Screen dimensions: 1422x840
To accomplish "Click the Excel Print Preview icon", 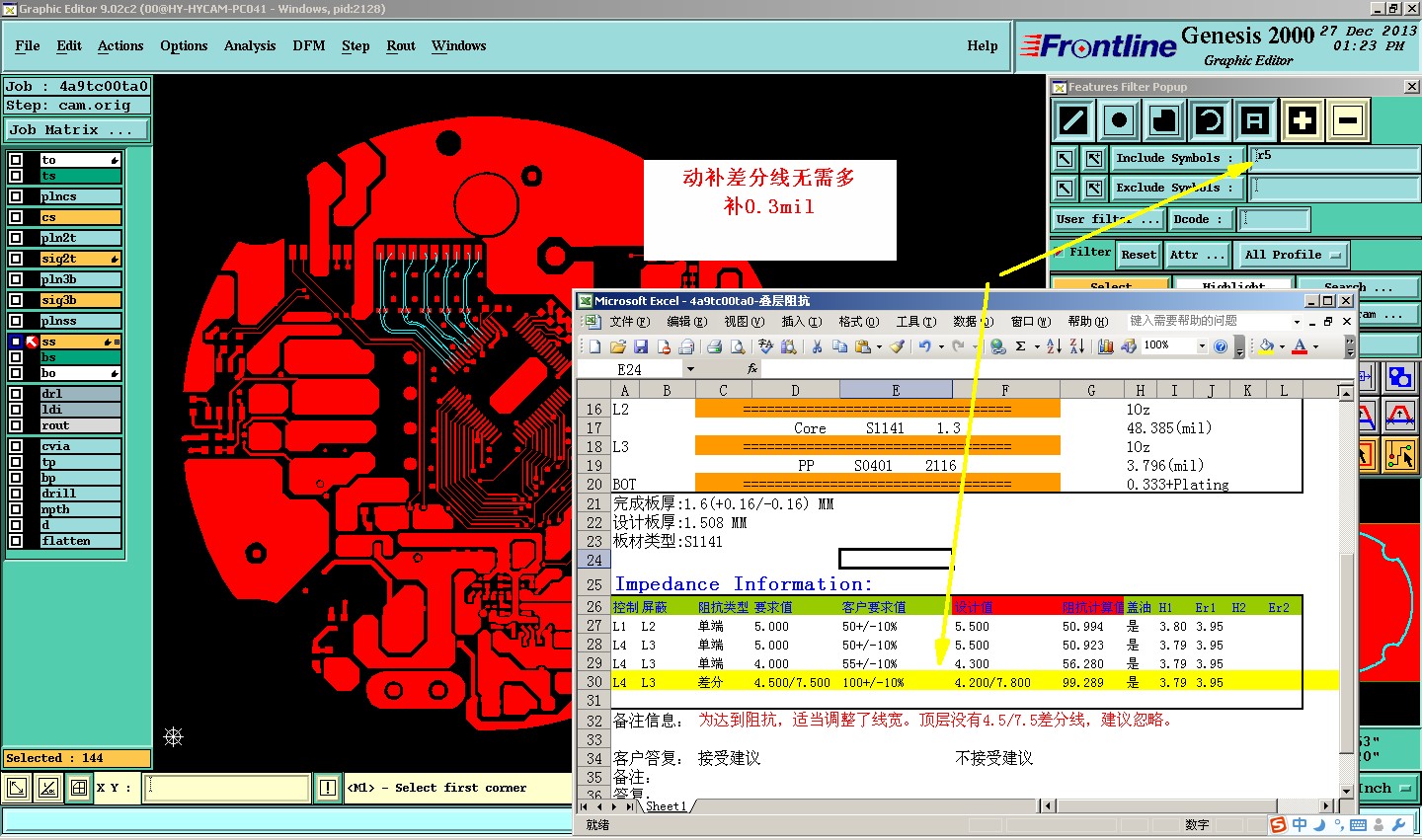I will (x=737, y=346).
